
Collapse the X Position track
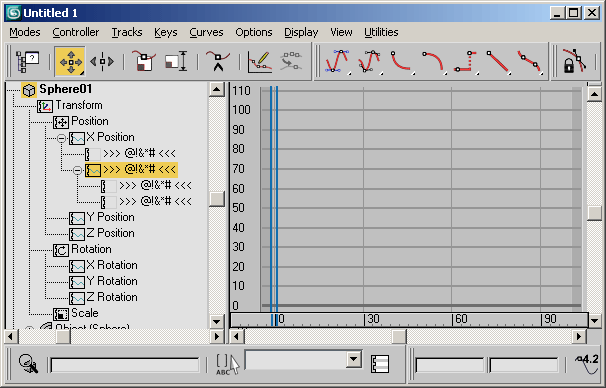click(x=61, y=138)
